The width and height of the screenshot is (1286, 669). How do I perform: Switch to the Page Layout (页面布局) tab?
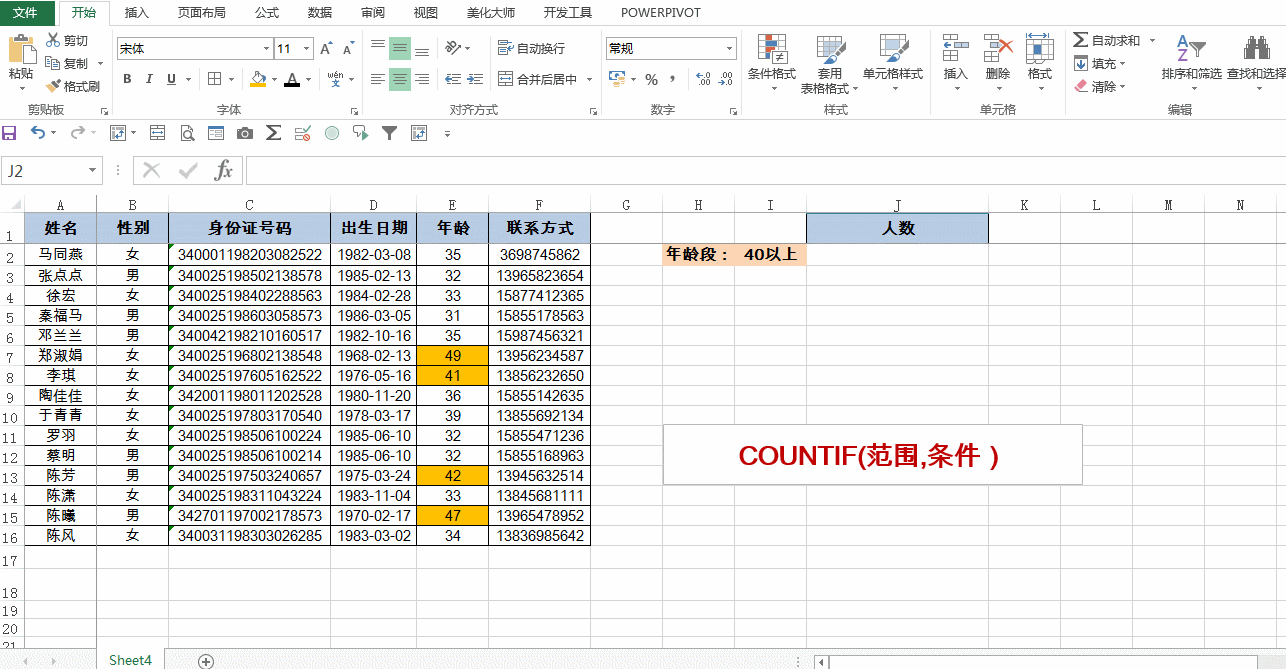click(x=201, y=13)
